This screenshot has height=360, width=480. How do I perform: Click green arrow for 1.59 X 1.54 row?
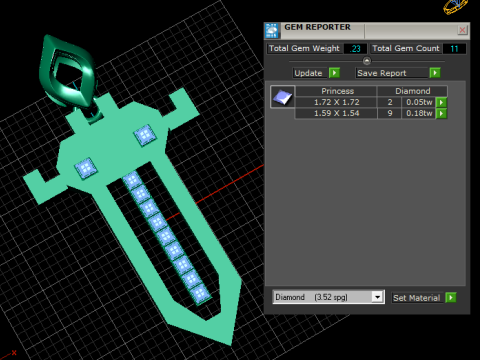(441, 113)
